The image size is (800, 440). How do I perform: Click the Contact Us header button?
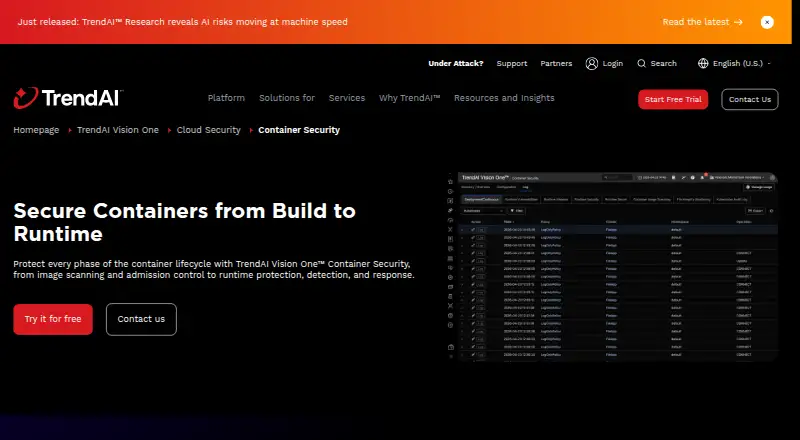[749, 100]
